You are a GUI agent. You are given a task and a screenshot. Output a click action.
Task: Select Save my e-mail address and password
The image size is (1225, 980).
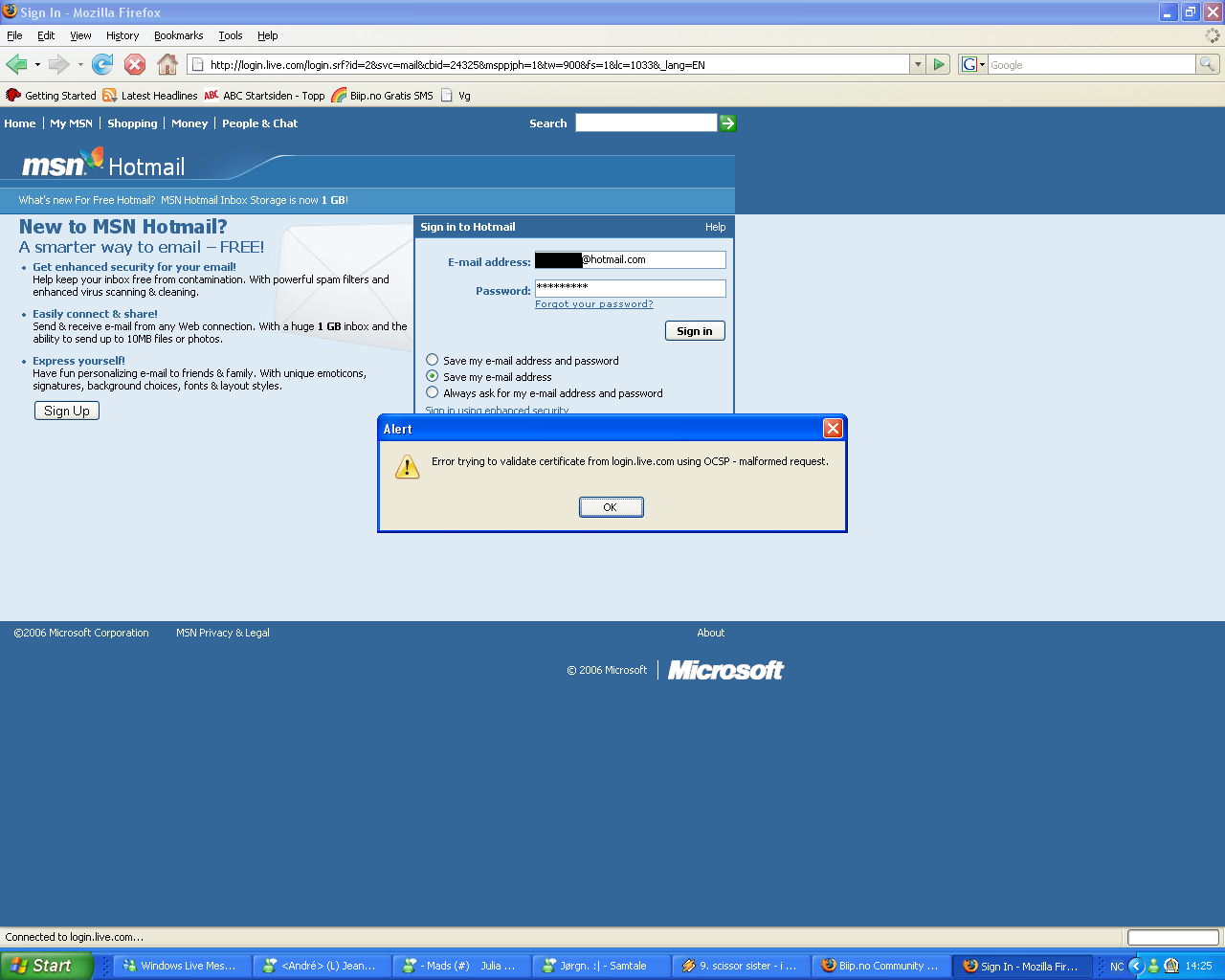[x=433, y=360]
